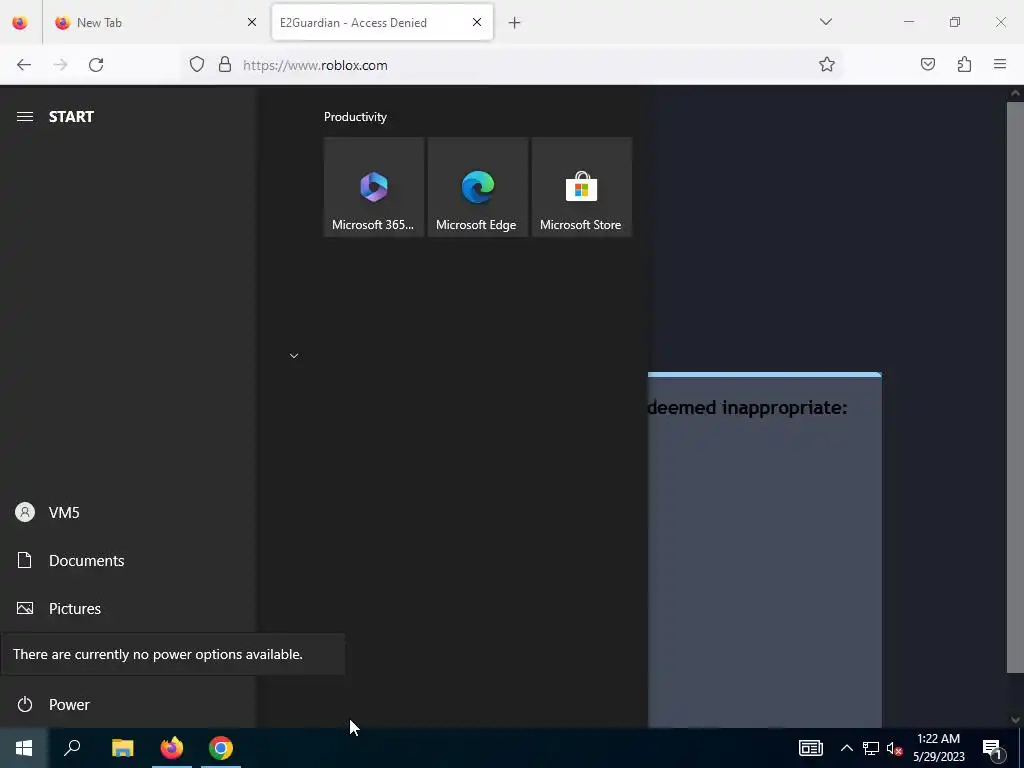The width and height of the screenshot is (1024, 768).
Task: Click the Windows Start button
Action: coord(24,748)
